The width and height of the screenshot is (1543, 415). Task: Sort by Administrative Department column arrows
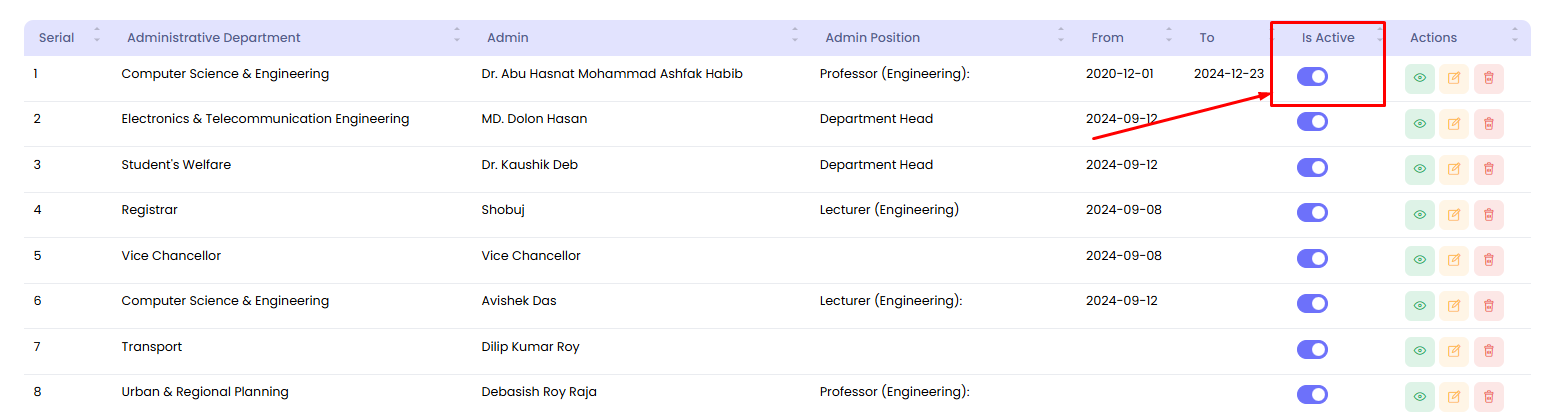tap(457, 37)
